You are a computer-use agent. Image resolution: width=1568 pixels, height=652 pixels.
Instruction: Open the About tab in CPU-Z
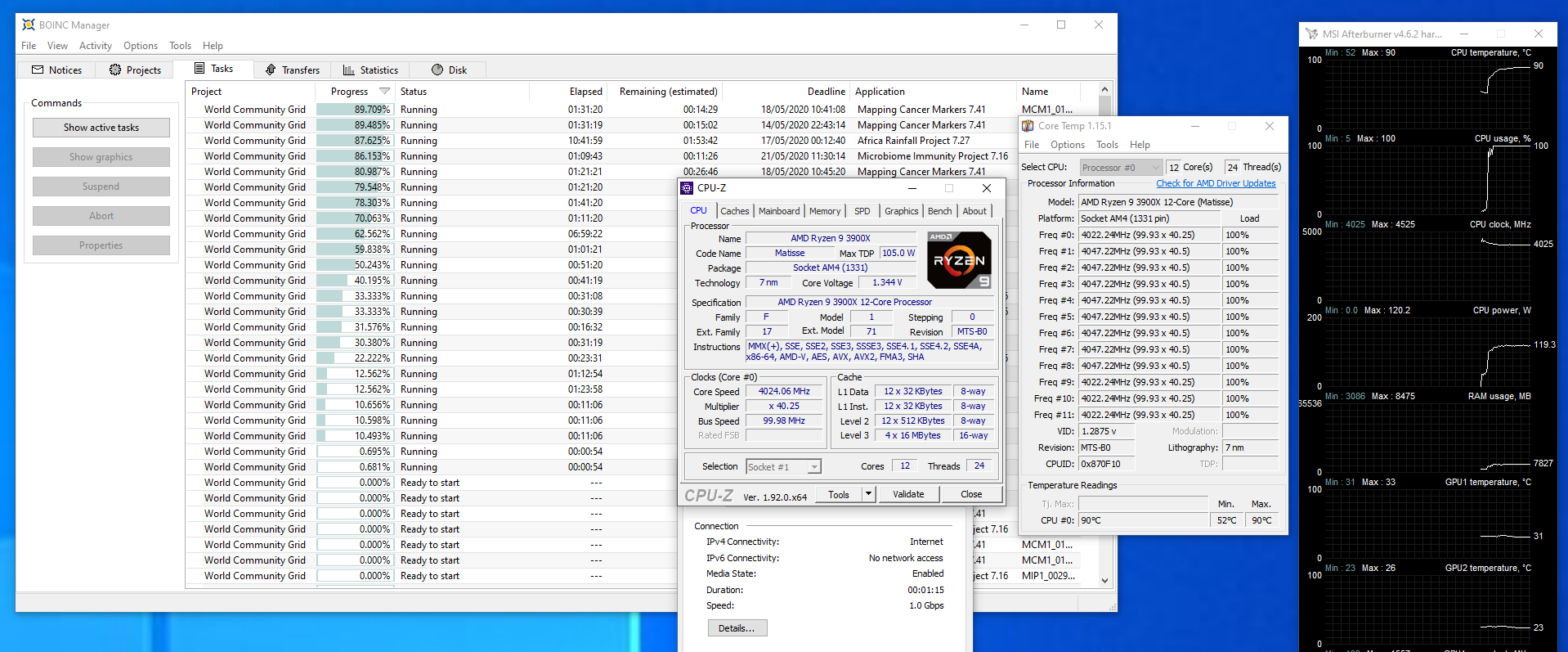pos(974,211)
